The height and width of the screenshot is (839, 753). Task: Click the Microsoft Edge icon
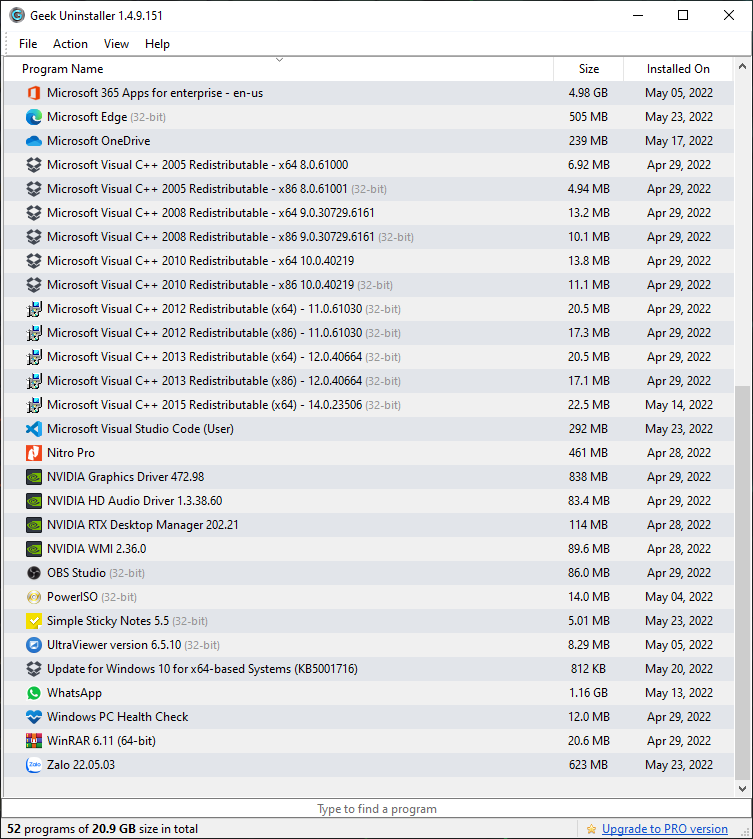coord(34,117)
